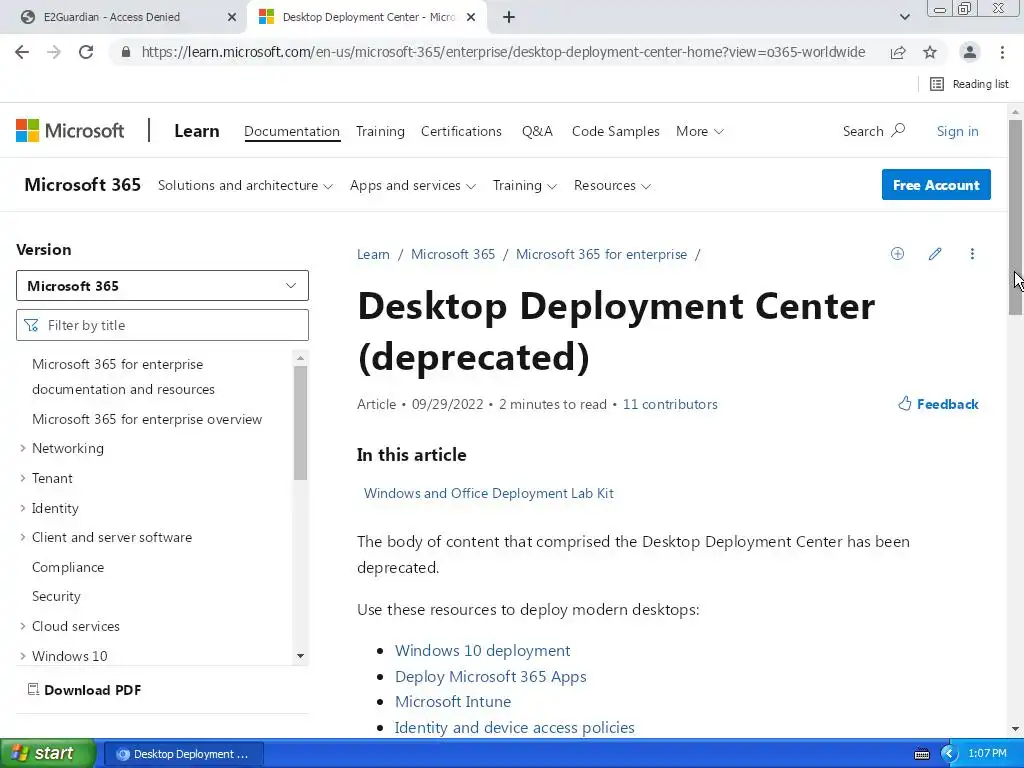This screenshot has width=1024, height=768.
Task: Expand the Resources dropdown
Action: click(x=612, y=185)
